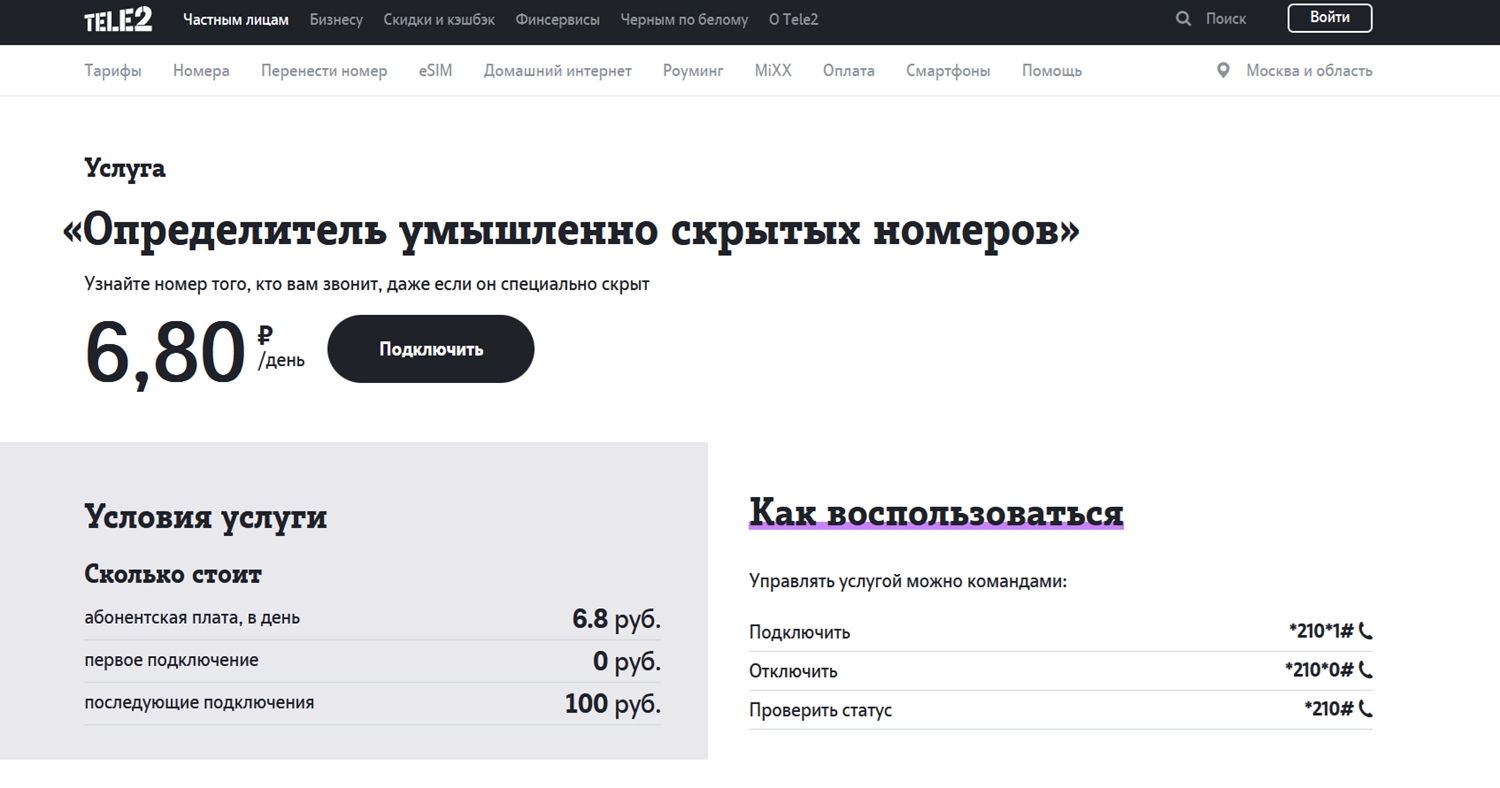Open the Помощь section
Image resolution: width=1500 pixels, height=788 pixels.
point(1052,71)
